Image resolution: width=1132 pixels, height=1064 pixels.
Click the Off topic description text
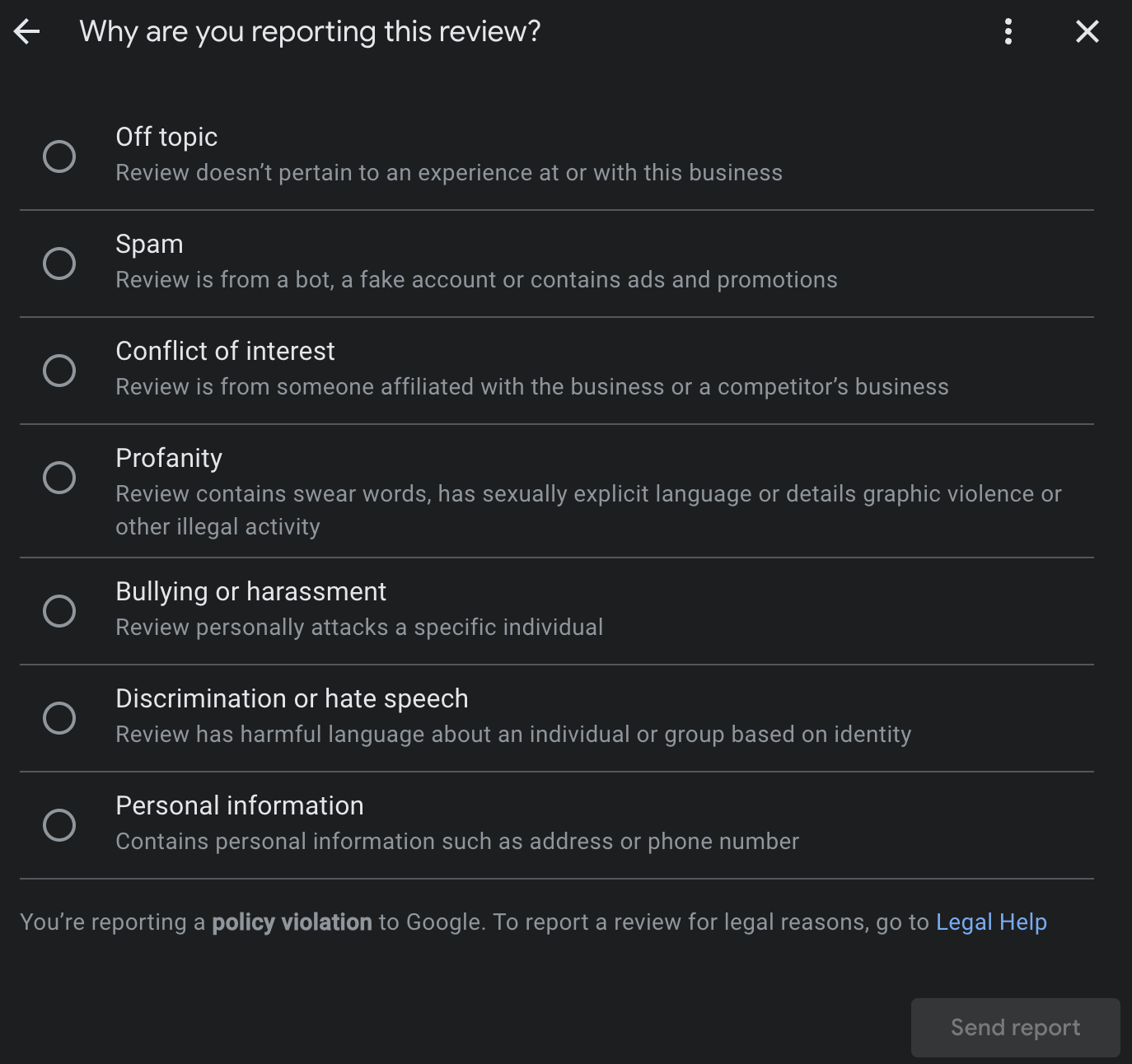[449, 172]
